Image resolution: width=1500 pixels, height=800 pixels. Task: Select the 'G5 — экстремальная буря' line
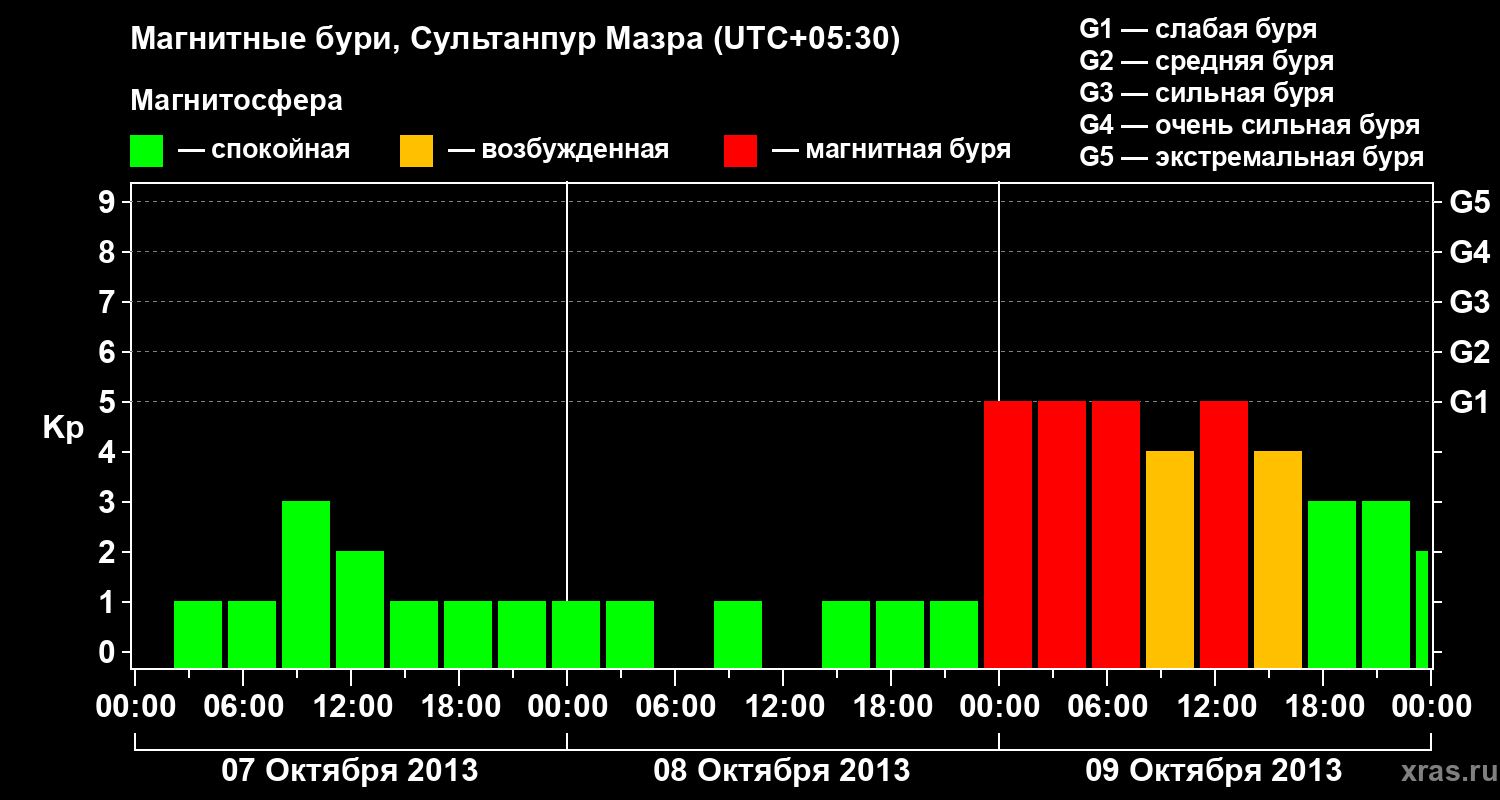pyautogui.click(x=1252, y=157)
